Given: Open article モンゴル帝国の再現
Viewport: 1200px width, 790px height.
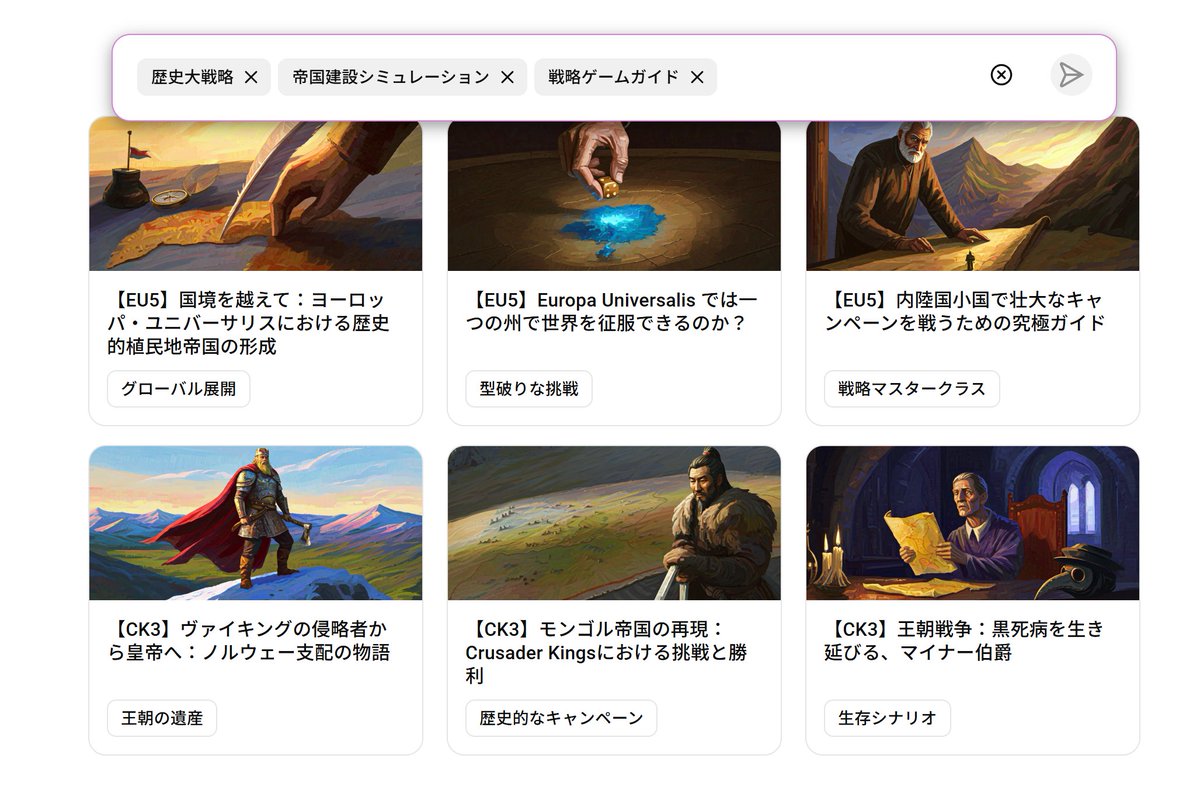Looking at the screenshot, I should [608, 652].
